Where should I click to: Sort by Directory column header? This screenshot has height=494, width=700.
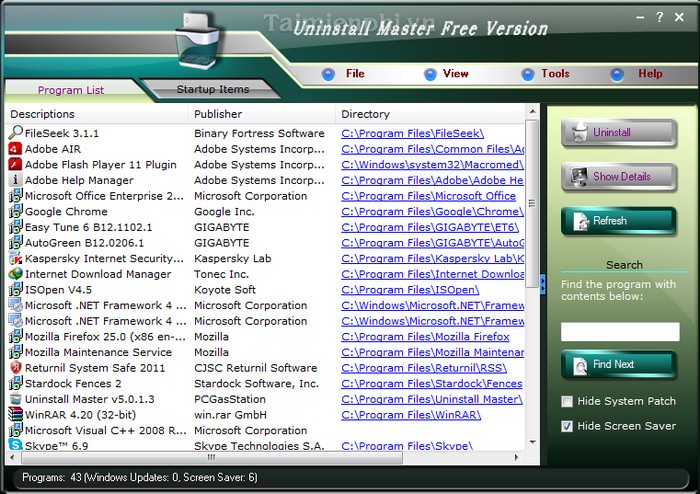tap(430, 114)
